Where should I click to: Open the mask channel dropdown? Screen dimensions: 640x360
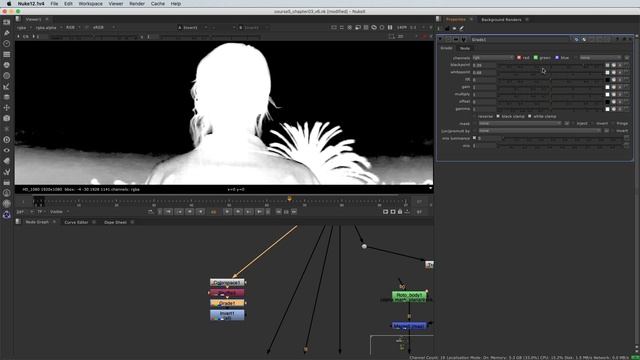[520, 123]
